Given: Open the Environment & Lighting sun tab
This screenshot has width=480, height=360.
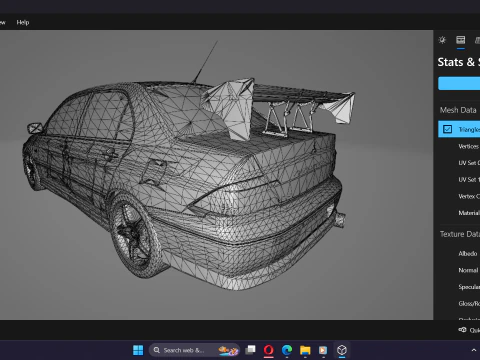Looking at the screenshot, I should click(442, 40).
